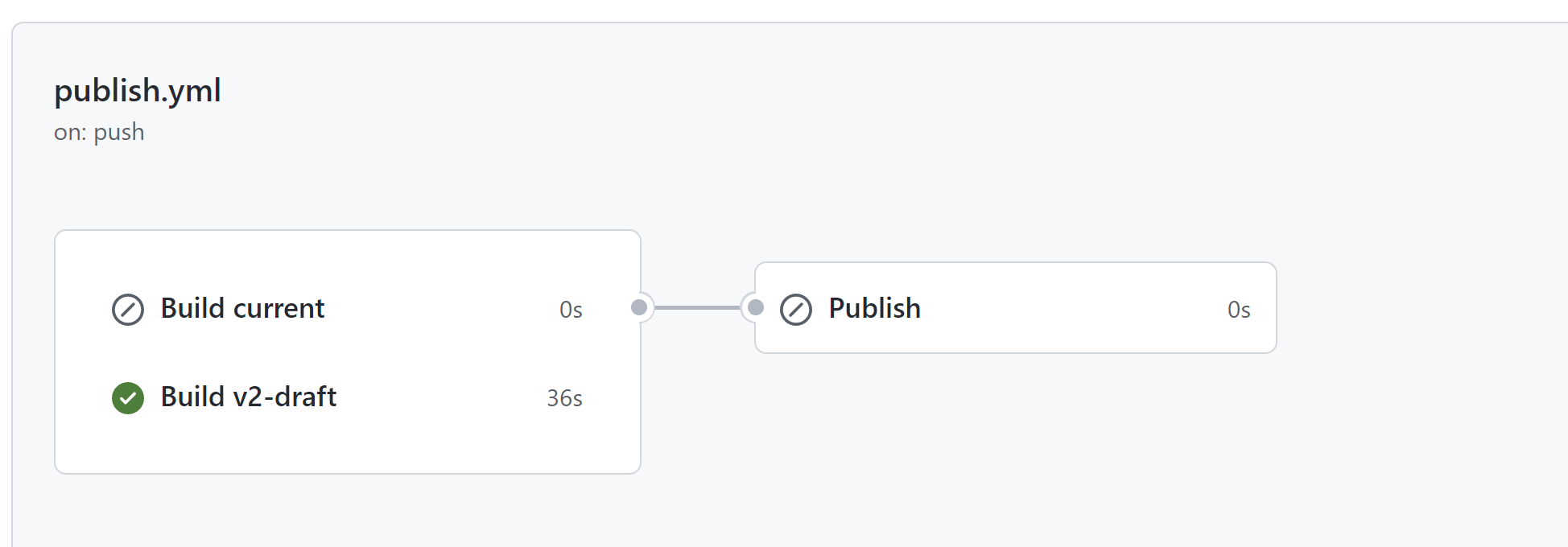This screenshot has height=547, width=1568.
Task: Click the on: push trigger label
Action: tap(98, 131)
